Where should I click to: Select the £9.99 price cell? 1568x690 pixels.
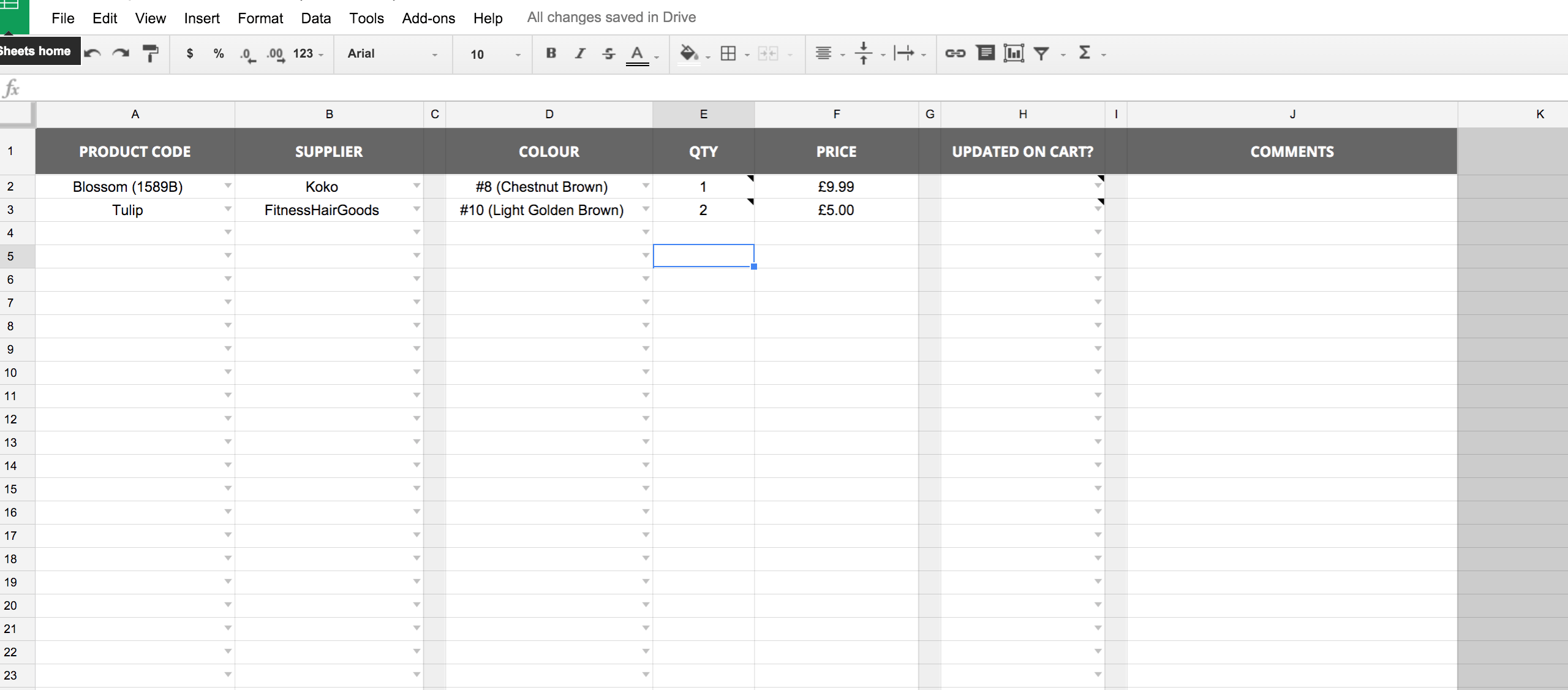pos(836,187)
